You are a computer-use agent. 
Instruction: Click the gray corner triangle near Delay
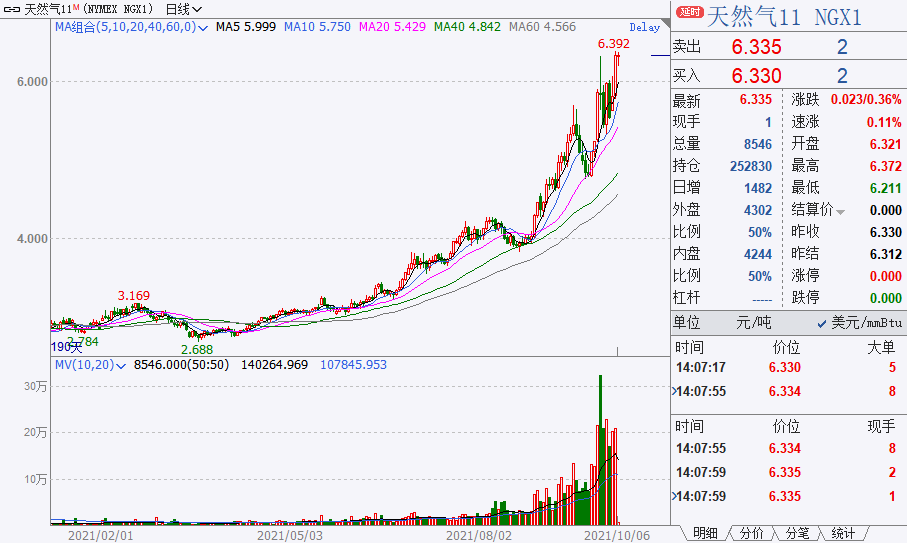click(x=665, y=23)
